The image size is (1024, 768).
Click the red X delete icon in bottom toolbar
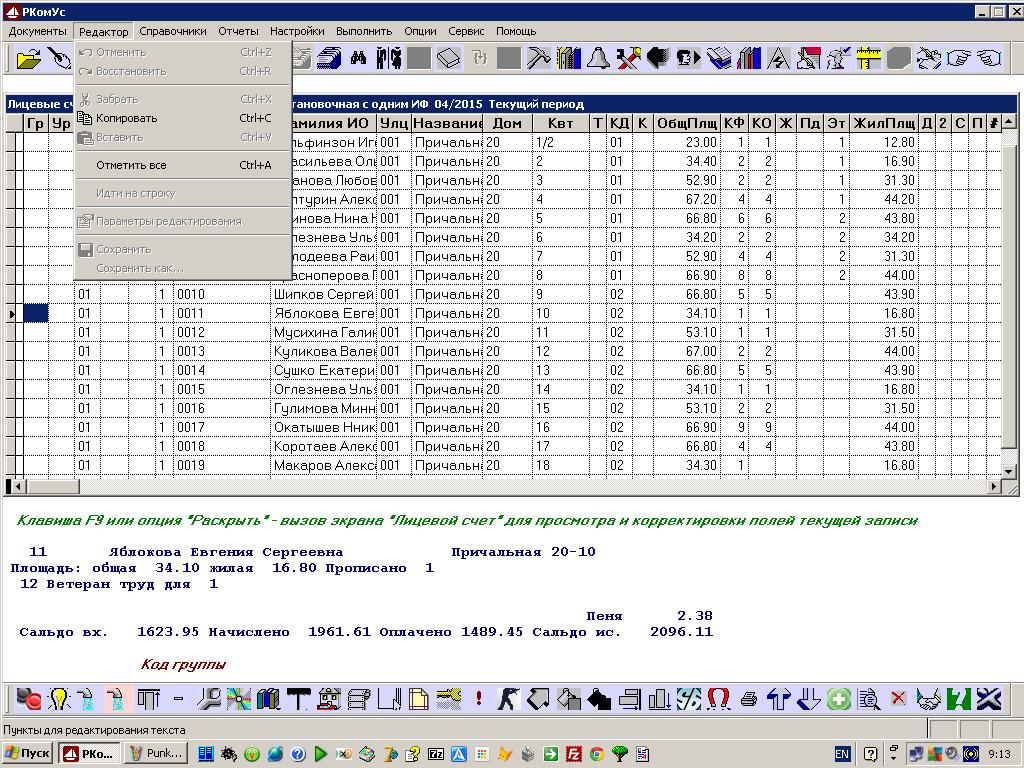click(898, 698)
